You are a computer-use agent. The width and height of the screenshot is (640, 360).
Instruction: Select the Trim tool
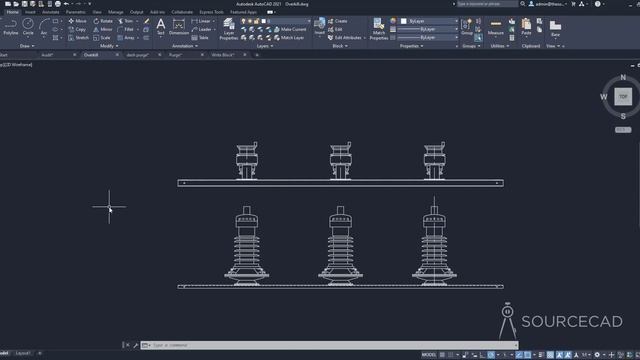tap(125, 21)
